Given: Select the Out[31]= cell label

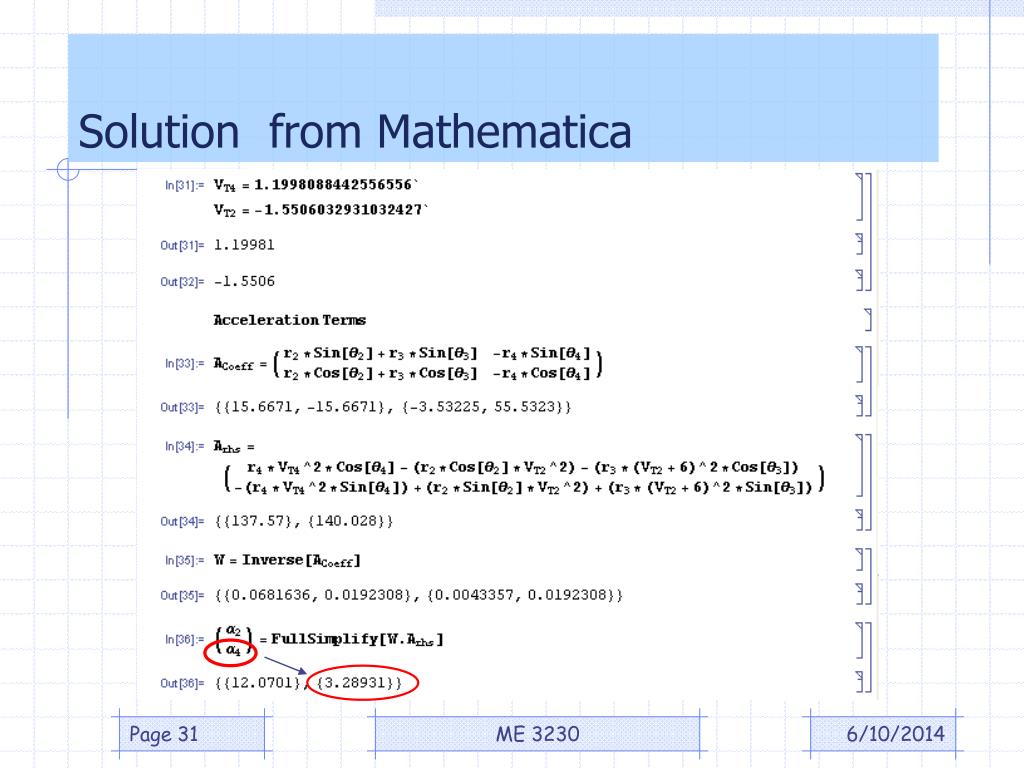Looking at the screenshot, I should point(182,246).
